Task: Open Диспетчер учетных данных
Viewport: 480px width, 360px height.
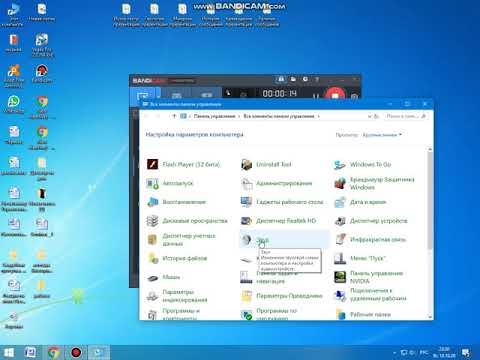Action: pyautogui.click(x=182, y=239)
